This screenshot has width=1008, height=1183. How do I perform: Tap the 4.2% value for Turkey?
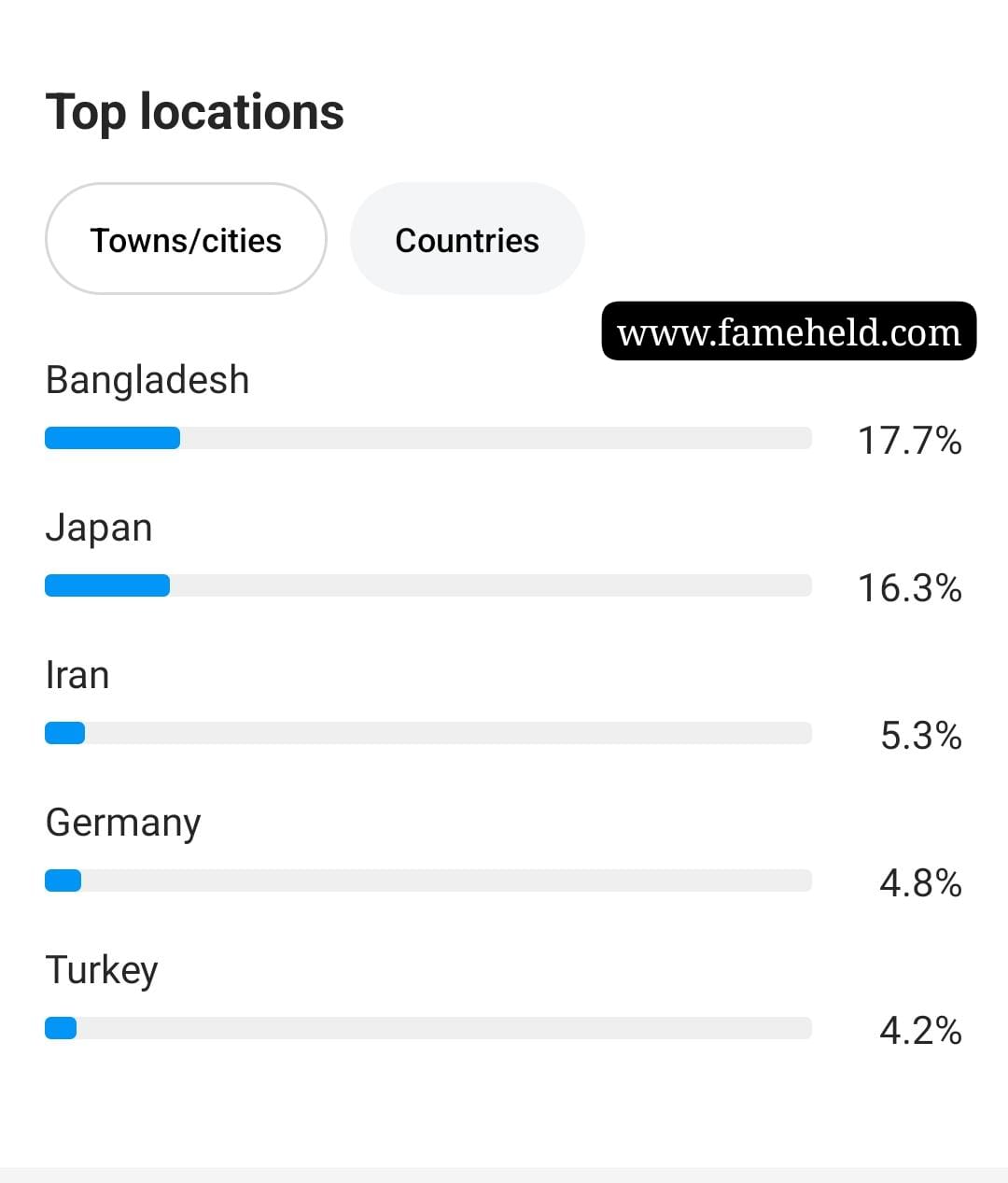920,1030
